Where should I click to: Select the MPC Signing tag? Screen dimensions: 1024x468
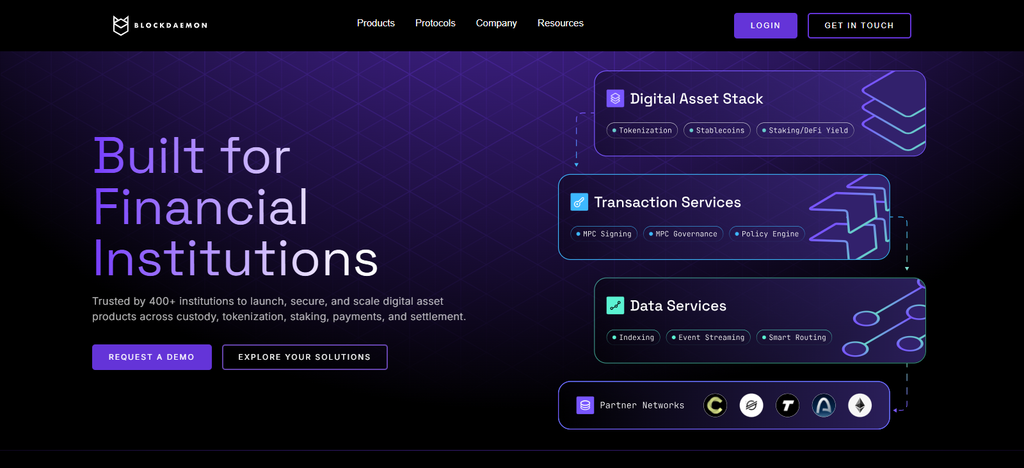tap(603, 234)
